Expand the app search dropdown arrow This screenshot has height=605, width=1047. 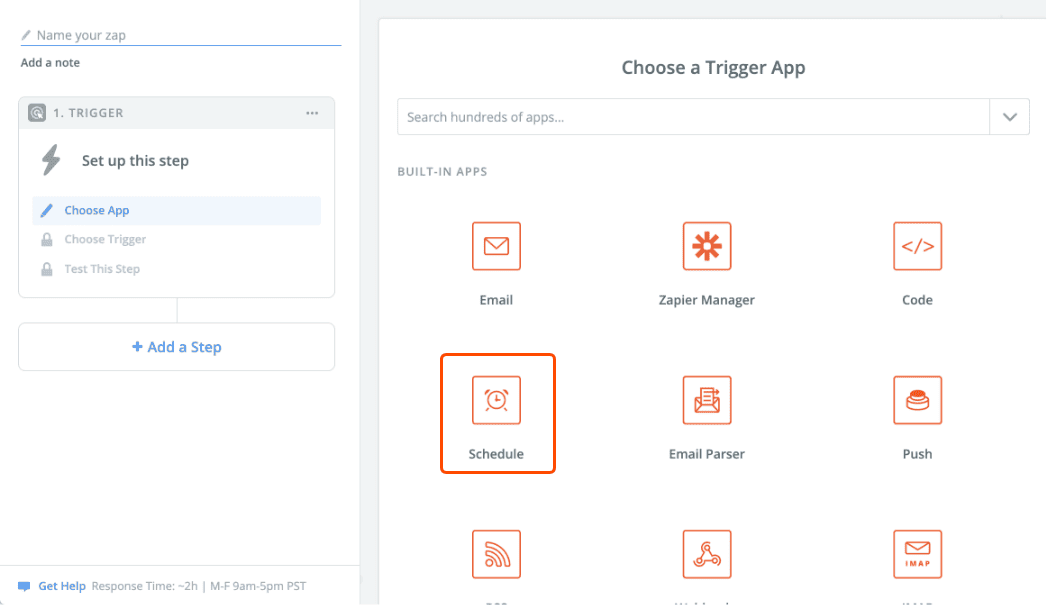pyautogui.click(x=1009, y=117)
